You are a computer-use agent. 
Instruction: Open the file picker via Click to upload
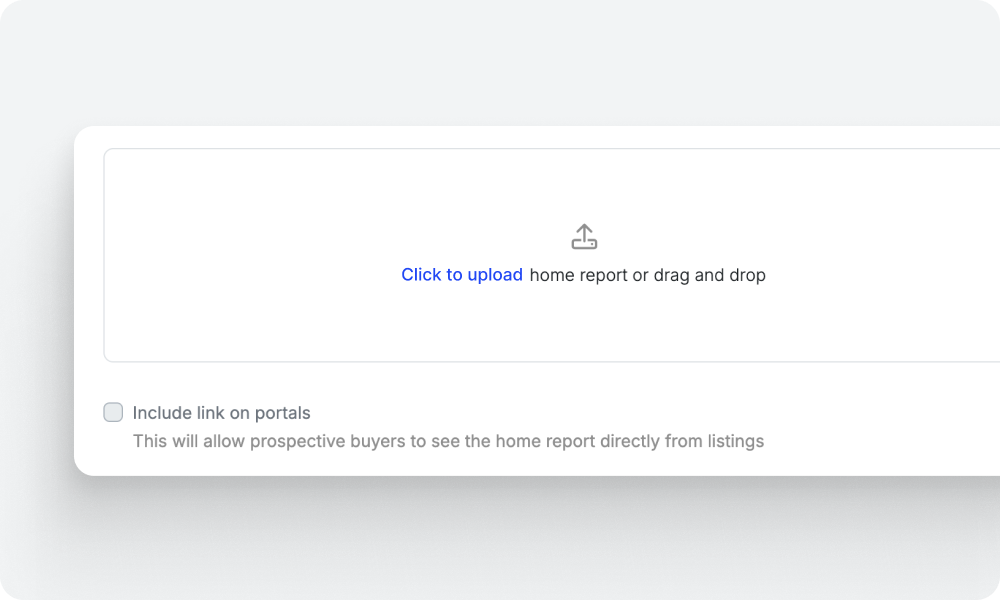tap(462, 275)
